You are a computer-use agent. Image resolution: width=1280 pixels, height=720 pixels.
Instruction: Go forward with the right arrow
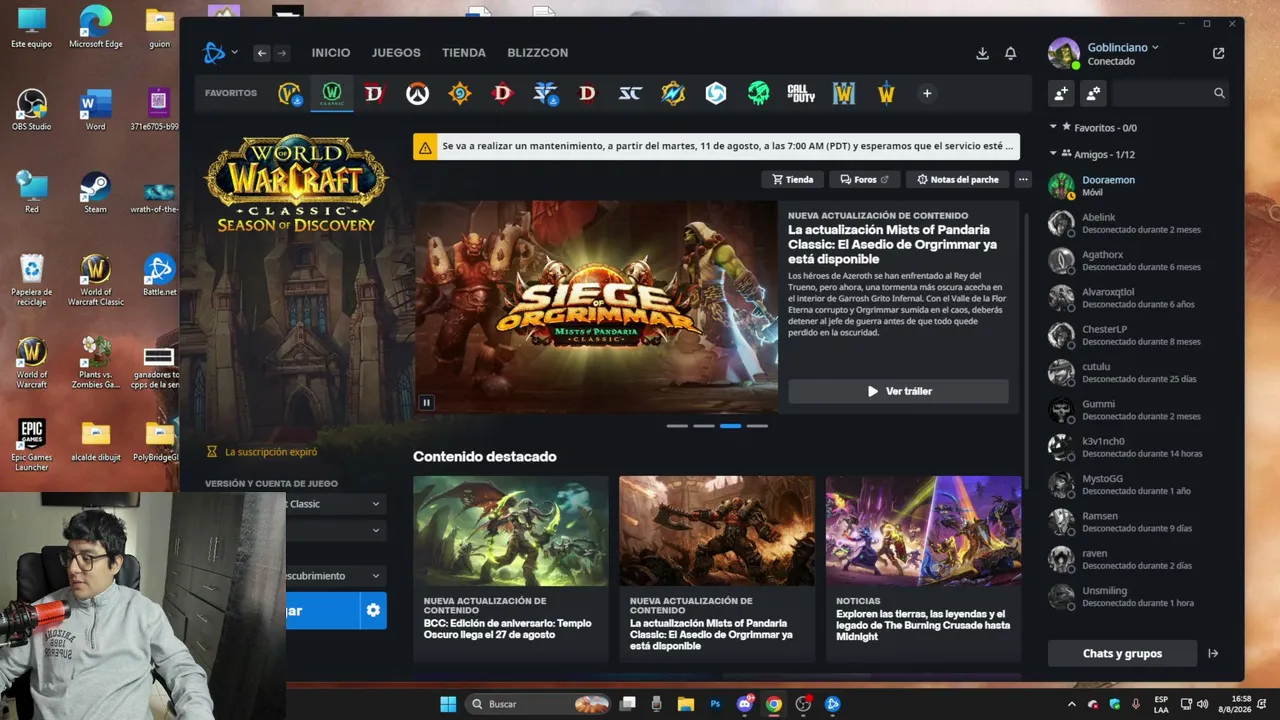[282, 53]
